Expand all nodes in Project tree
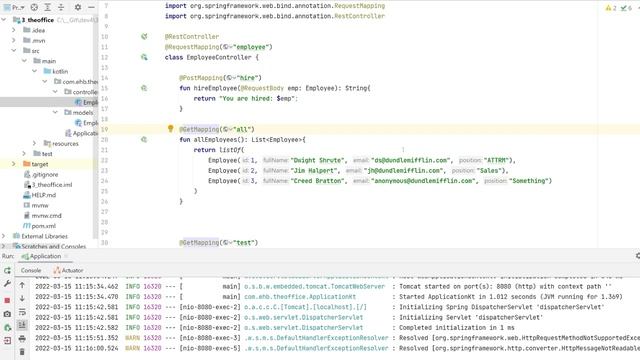This screenshot has height=360, width=640. coord(48,7)
